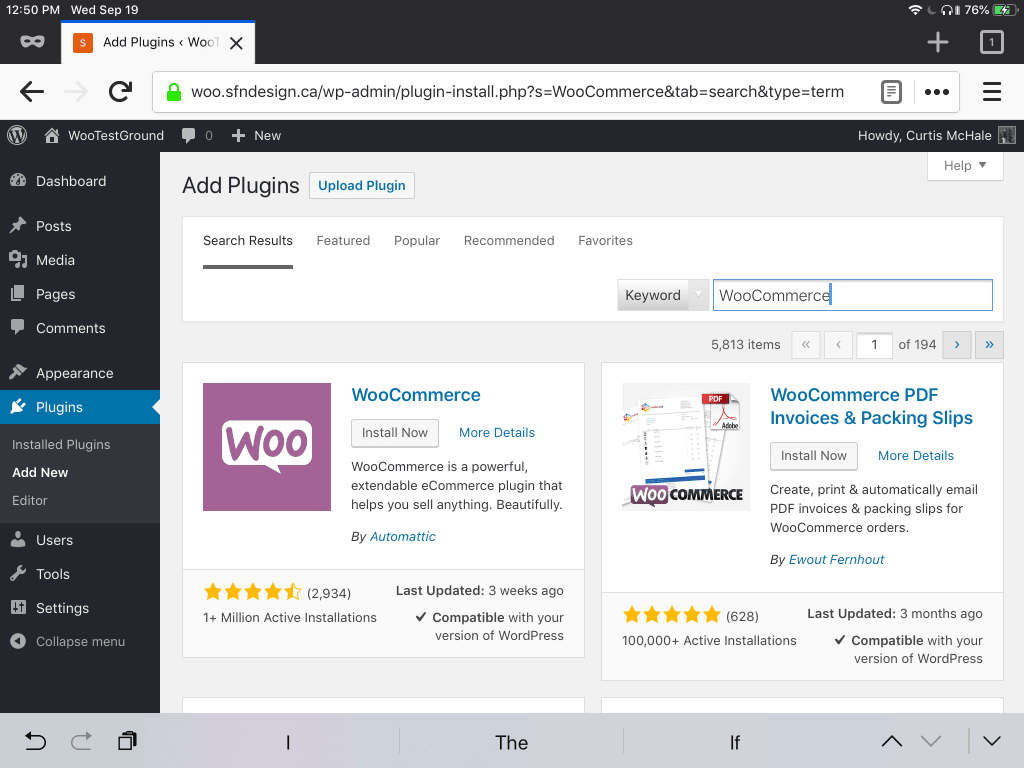
Task: Click the browser address bar URL
Action: [517, 92]
